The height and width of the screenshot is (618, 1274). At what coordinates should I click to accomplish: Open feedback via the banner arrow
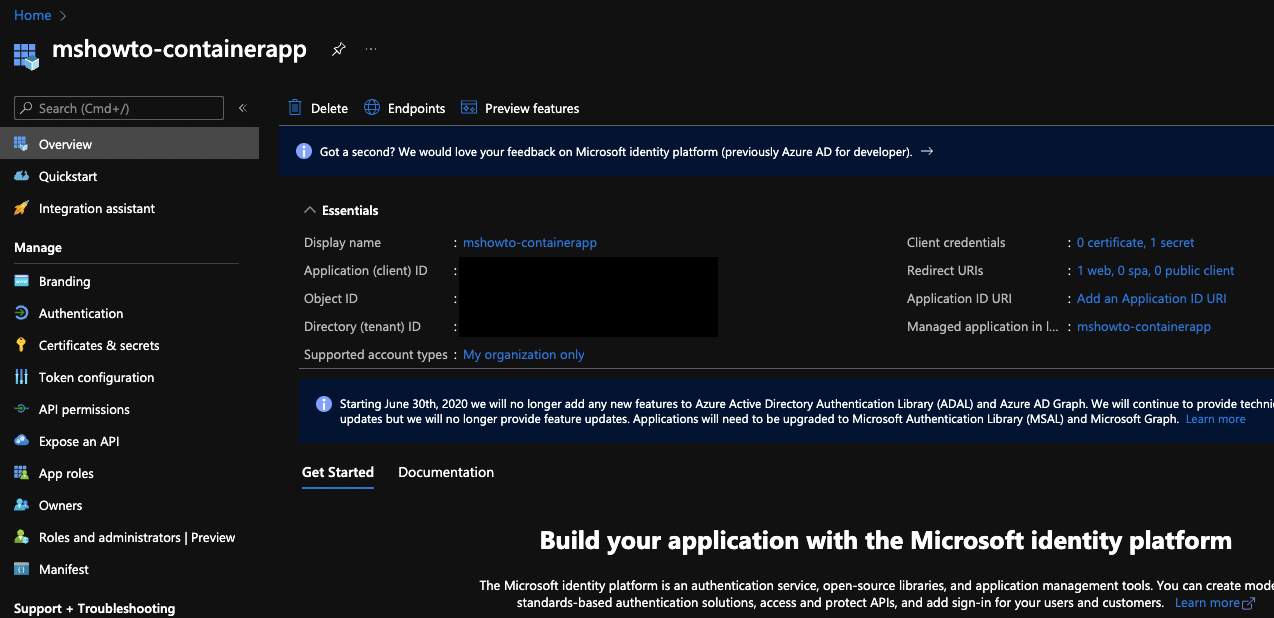coord(927,151)
